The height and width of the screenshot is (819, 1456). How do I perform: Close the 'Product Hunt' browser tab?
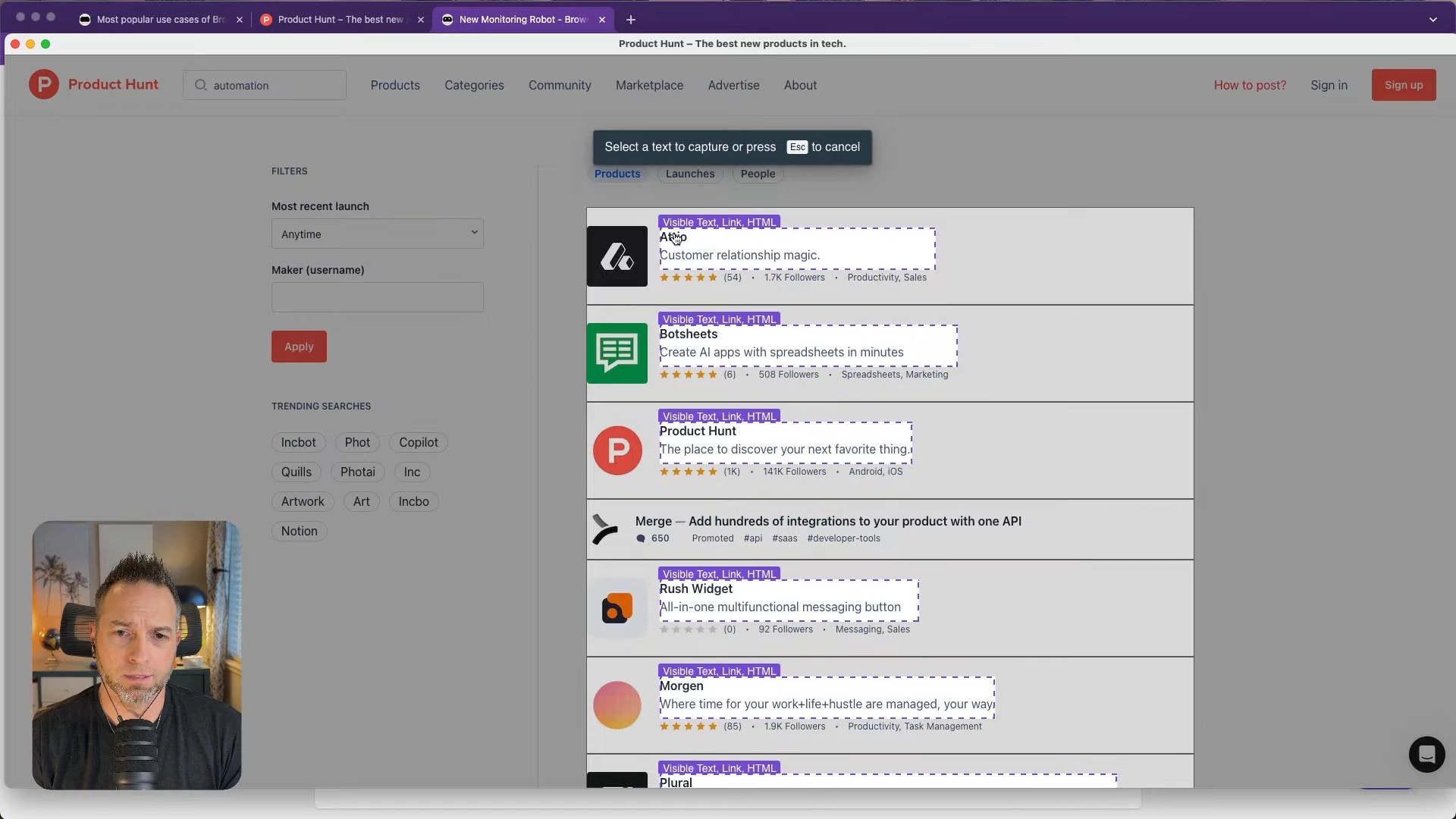coord(421,20)
